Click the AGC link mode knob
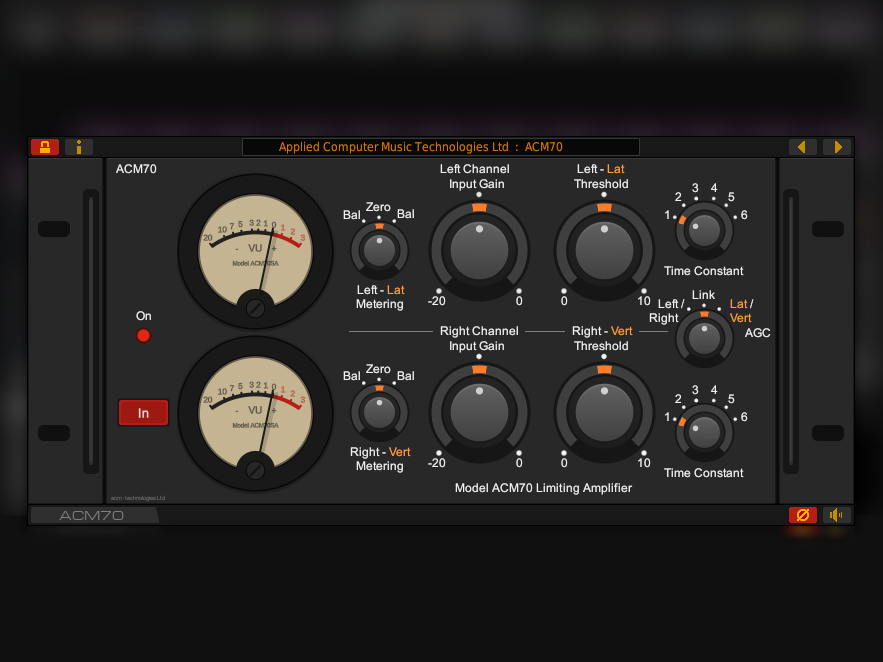883x662 pixels. click(704, 338)
